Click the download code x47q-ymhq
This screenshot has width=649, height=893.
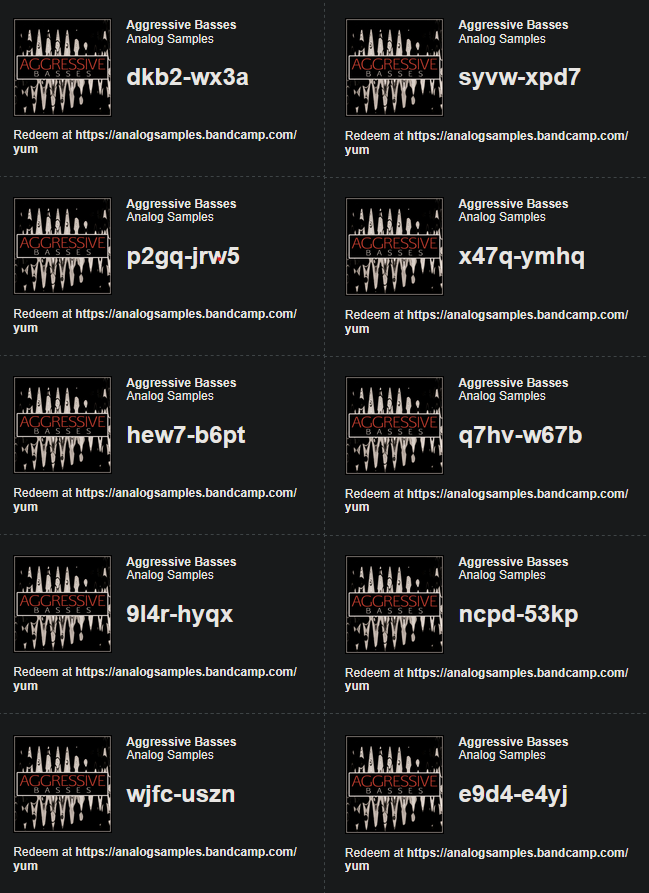(x=521, y=257)
